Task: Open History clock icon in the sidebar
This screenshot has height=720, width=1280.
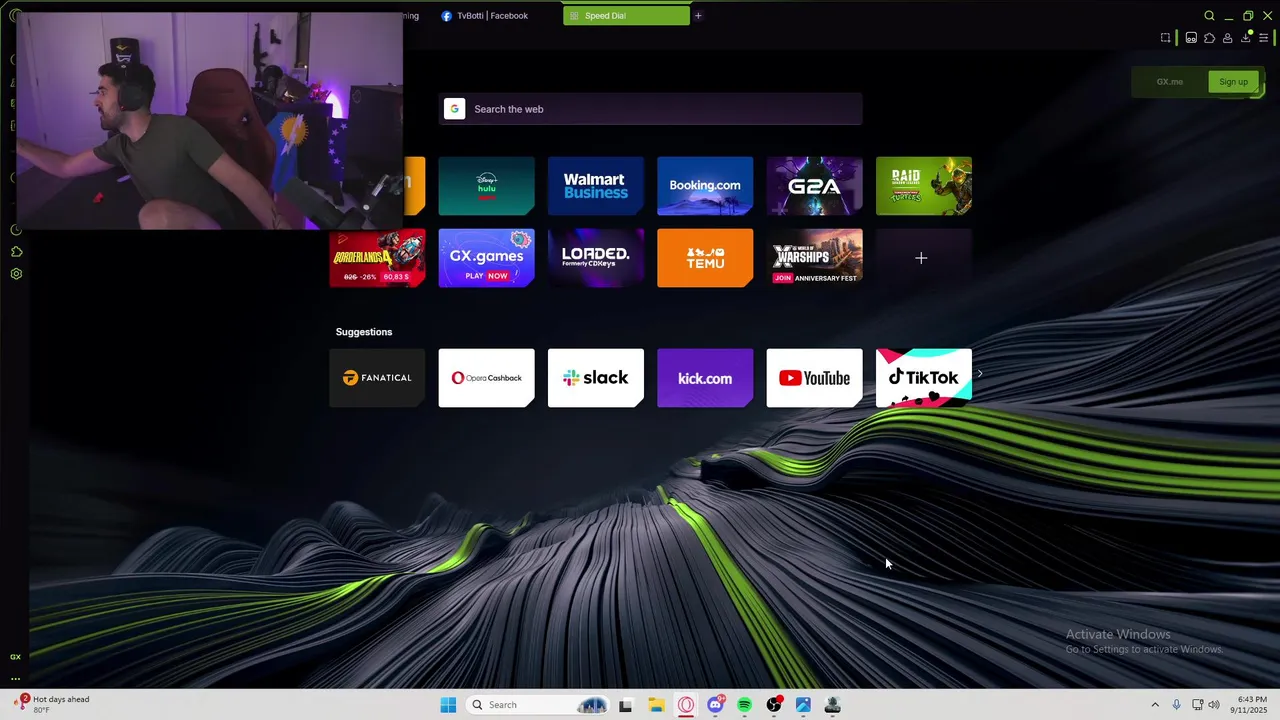Action: (x=16, y=230)
